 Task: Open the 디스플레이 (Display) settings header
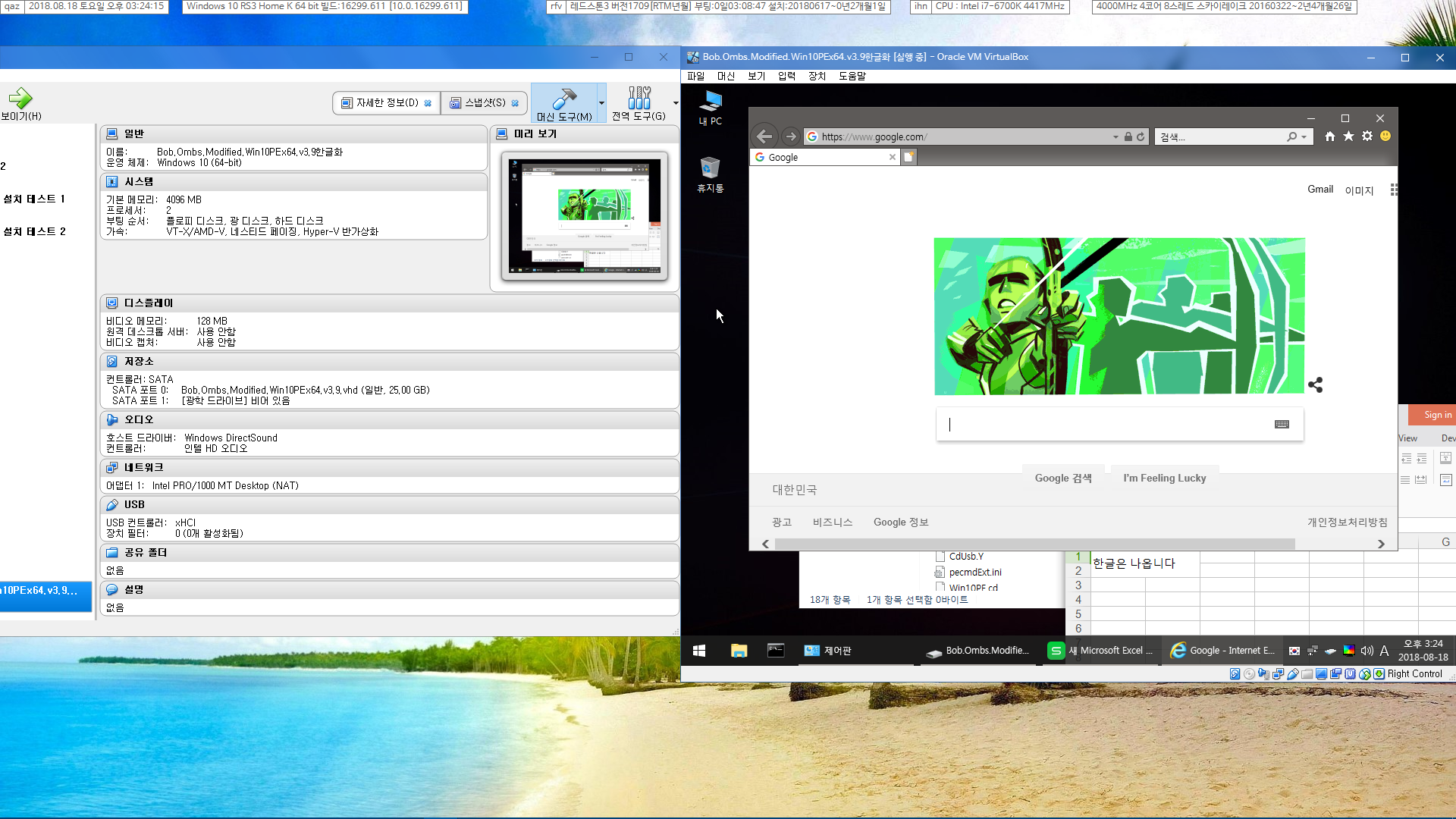pos(389,303)
